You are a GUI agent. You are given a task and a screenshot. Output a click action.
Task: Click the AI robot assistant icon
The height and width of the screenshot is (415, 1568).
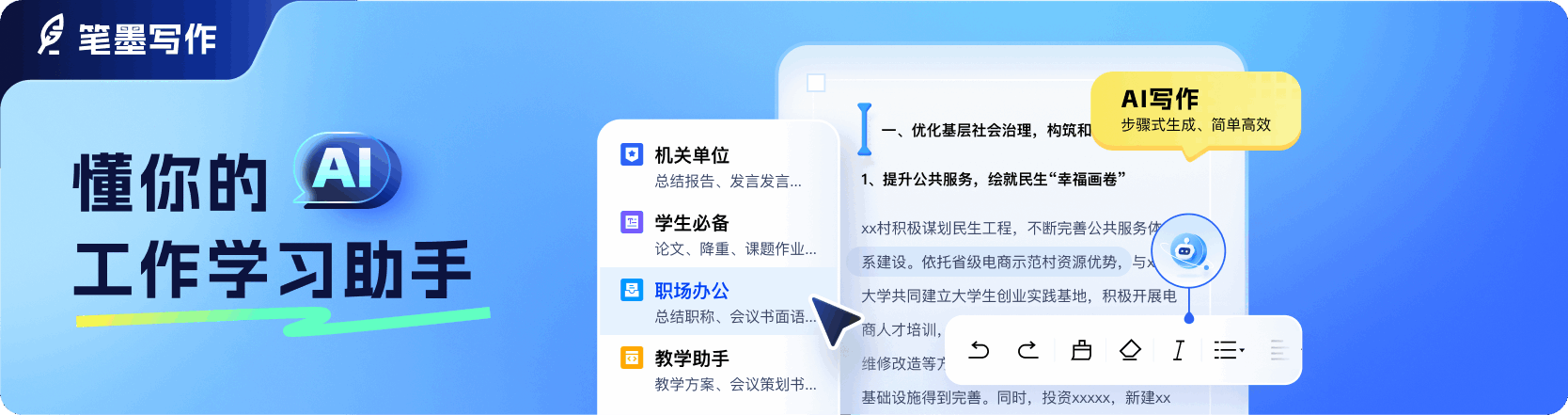coord(1187,251)
